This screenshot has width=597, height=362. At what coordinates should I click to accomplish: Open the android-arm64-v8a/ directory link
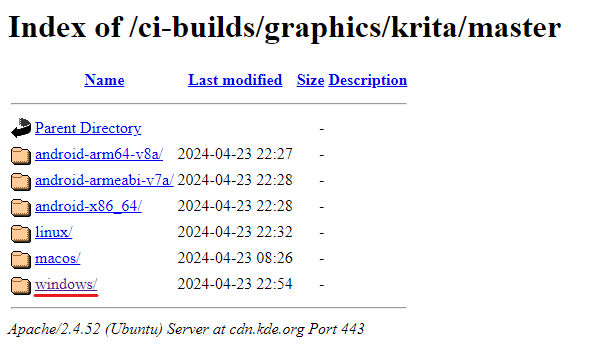pyautogui.click(x=99, y=154)
